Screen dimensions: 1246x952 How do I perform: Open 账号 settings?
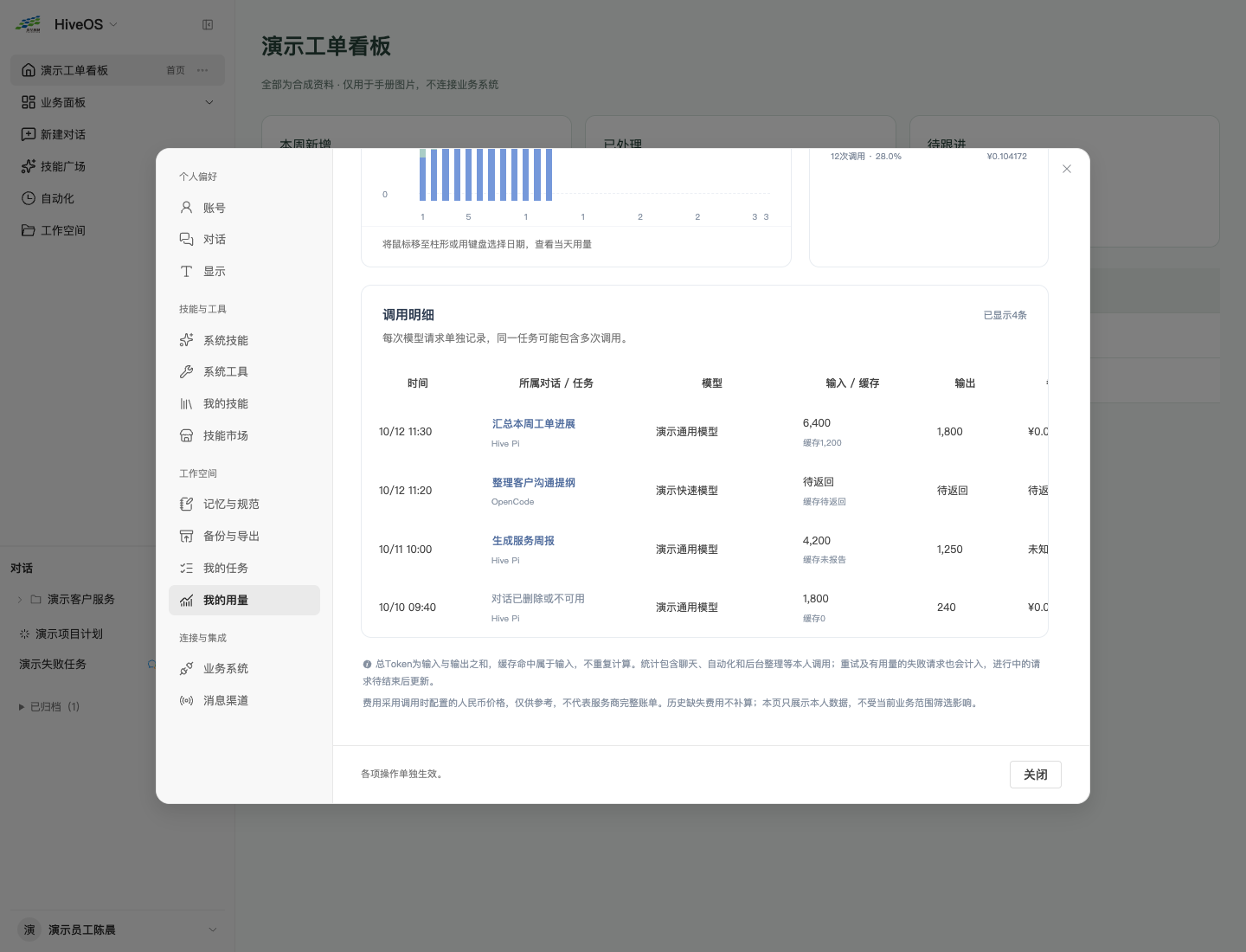(x=244, y=208)
